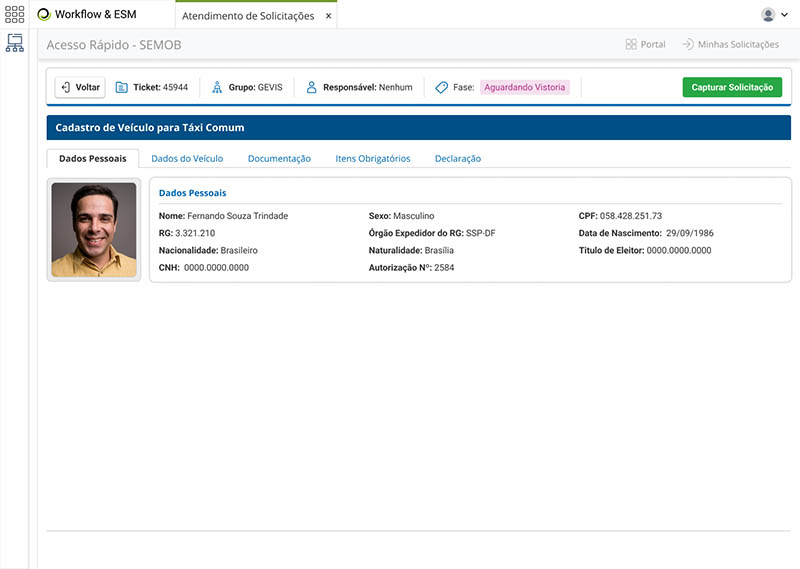Click the workflow hierarchy sidebar icon
This screenshot has width=800, height=569.
tap(14, 43)
